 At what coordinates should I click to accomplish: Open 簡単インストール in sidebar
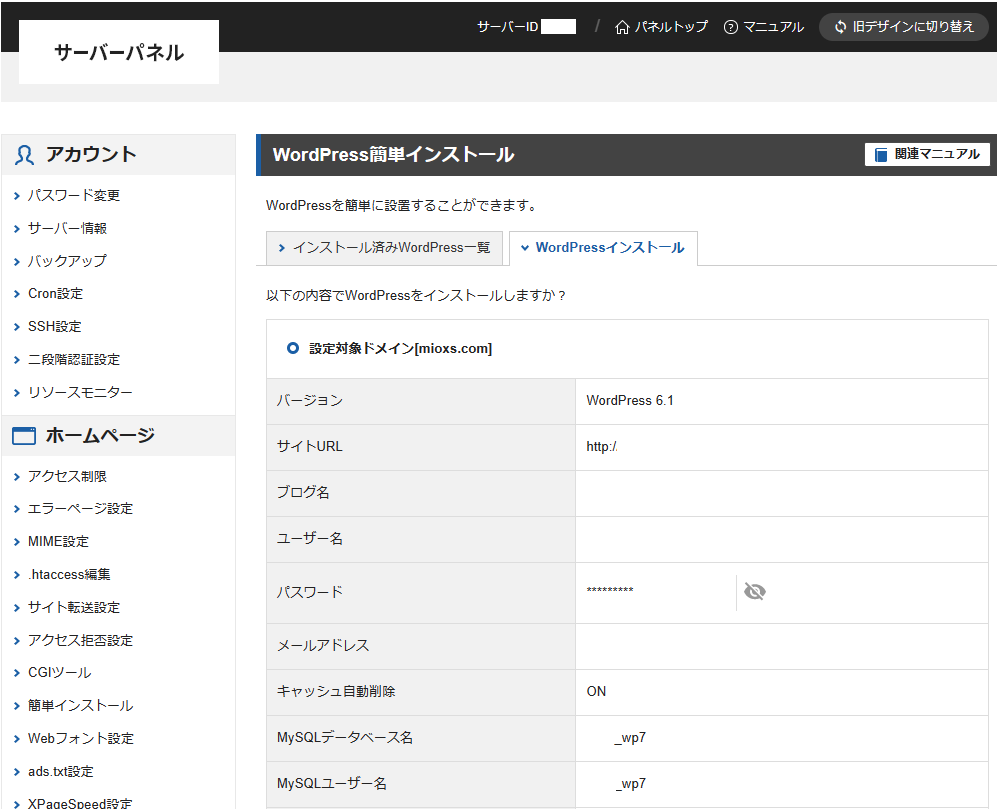(x=80, y=706)
